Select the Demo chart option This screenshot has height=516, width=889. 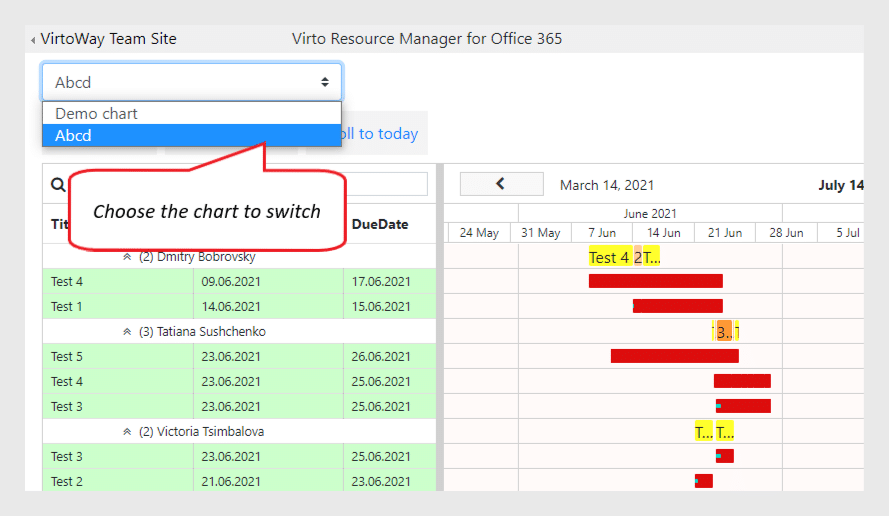click(x=192, y=113)
